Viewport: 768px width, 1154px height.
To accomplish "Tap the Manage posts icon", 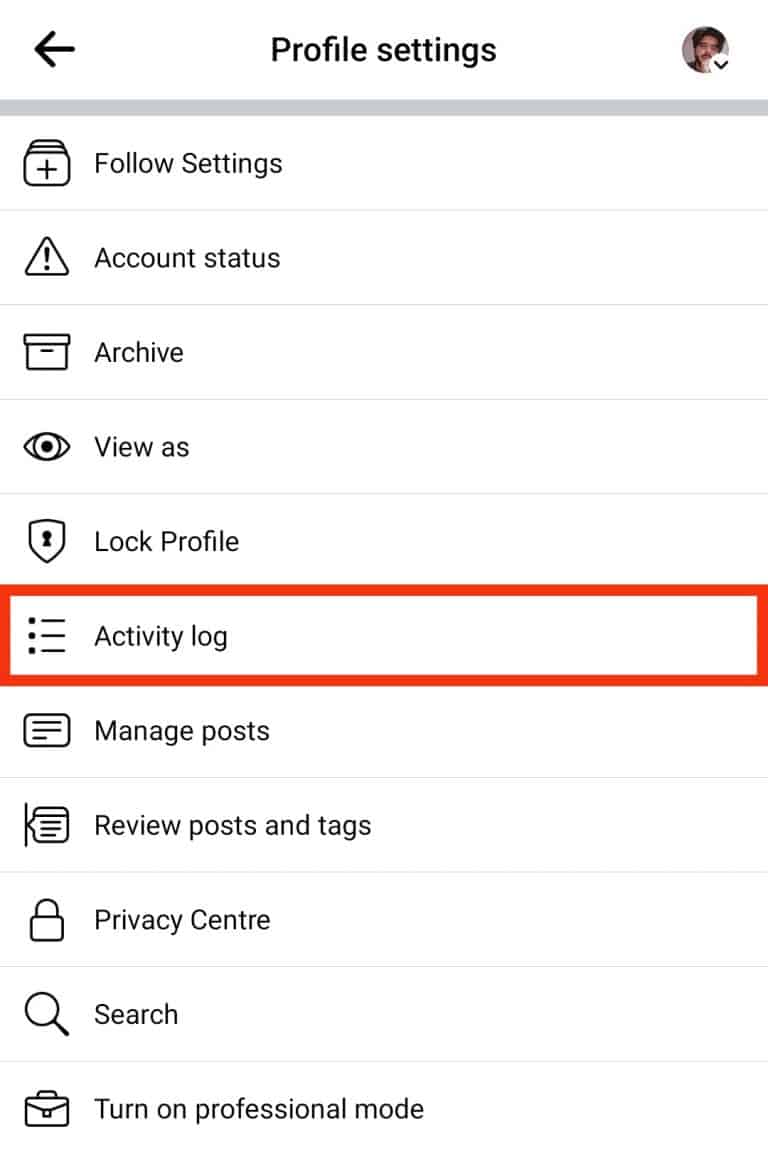I will pyautogui.click(x=46, y=731).
